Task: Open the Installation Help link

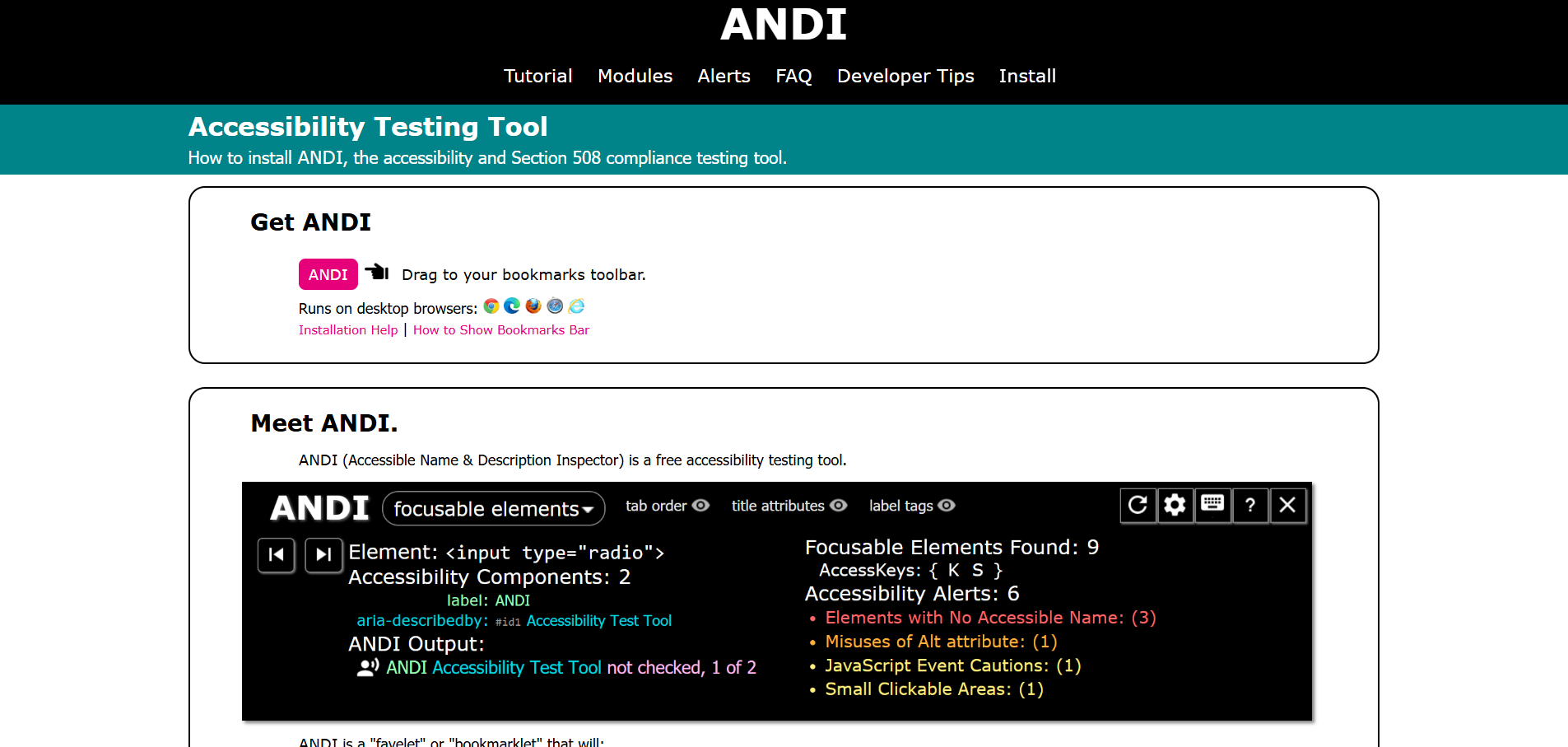Action: (x=347, y=329)
